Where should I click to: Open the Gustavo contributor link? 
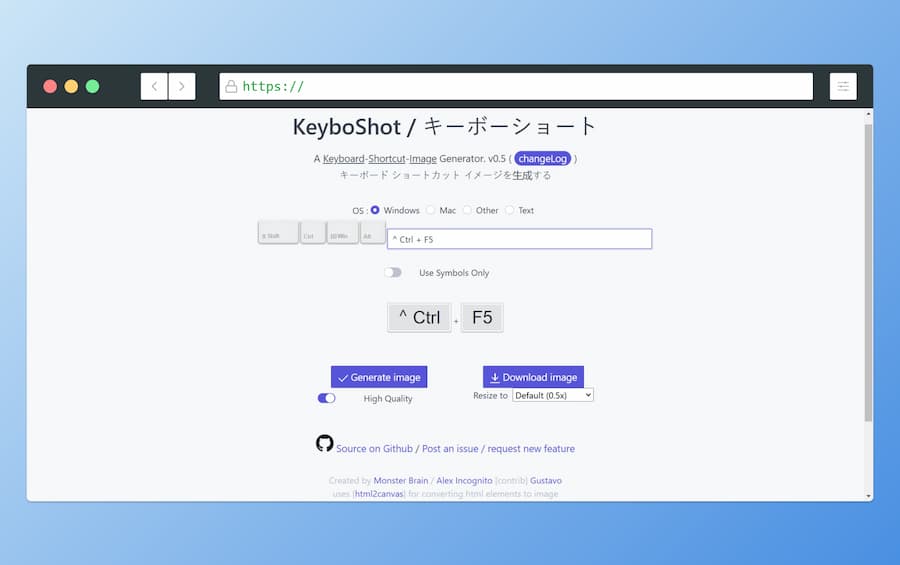tap(546, 480)
